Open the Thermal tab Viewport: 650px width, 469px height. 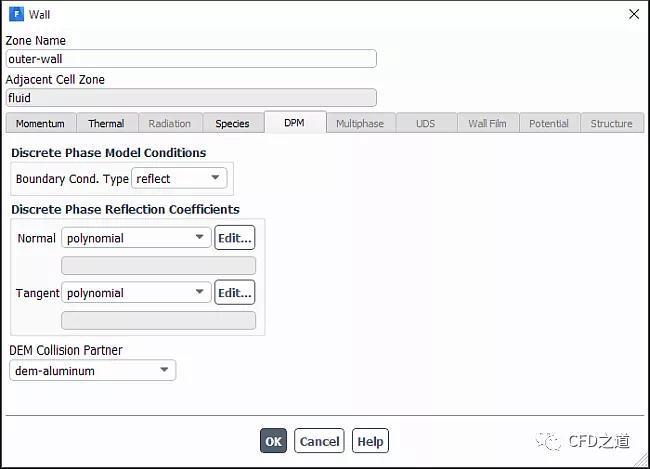(x=106, y=123)
